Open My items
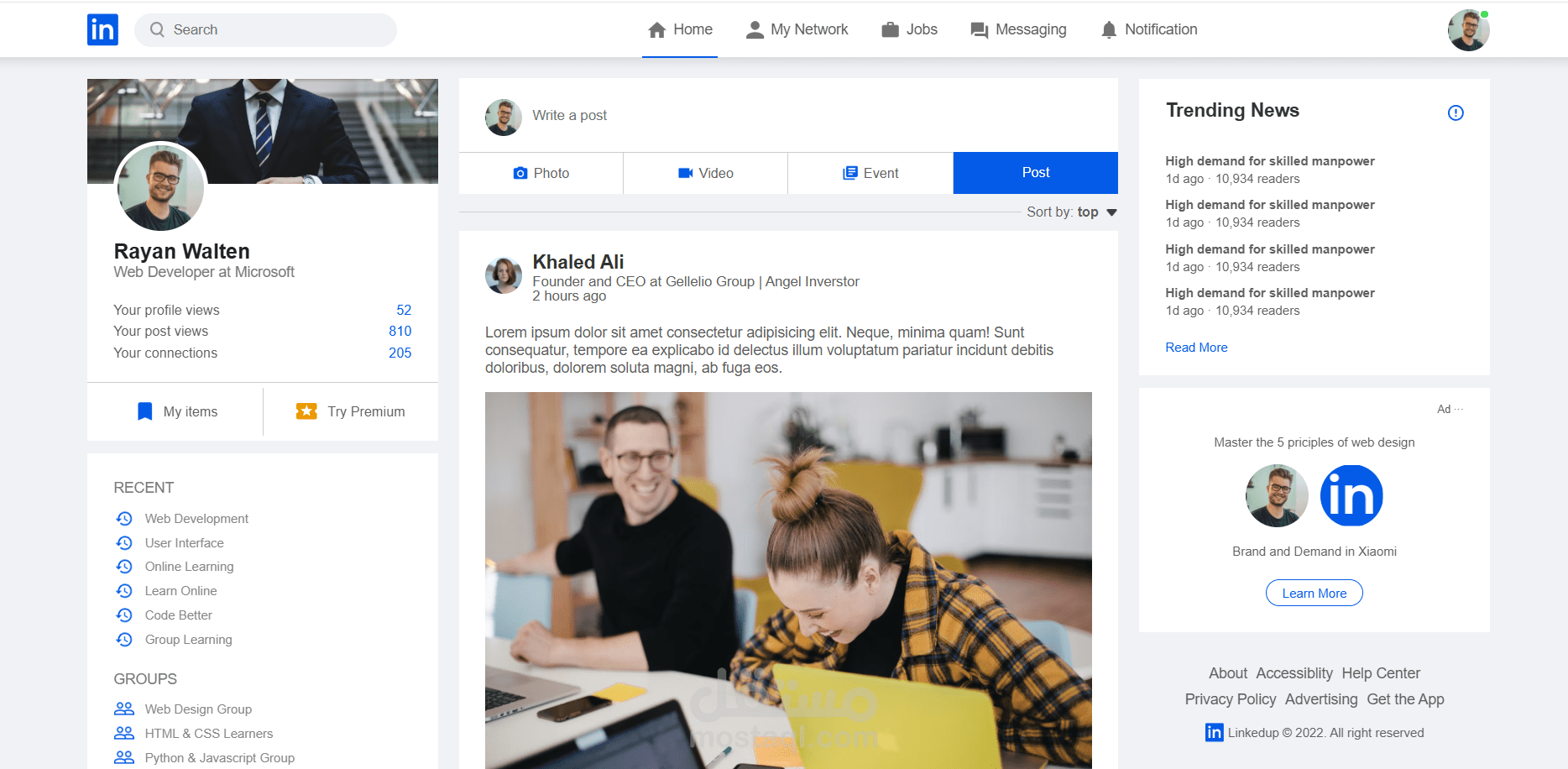Screen dimensions: 1568x769 coord(175,411)
